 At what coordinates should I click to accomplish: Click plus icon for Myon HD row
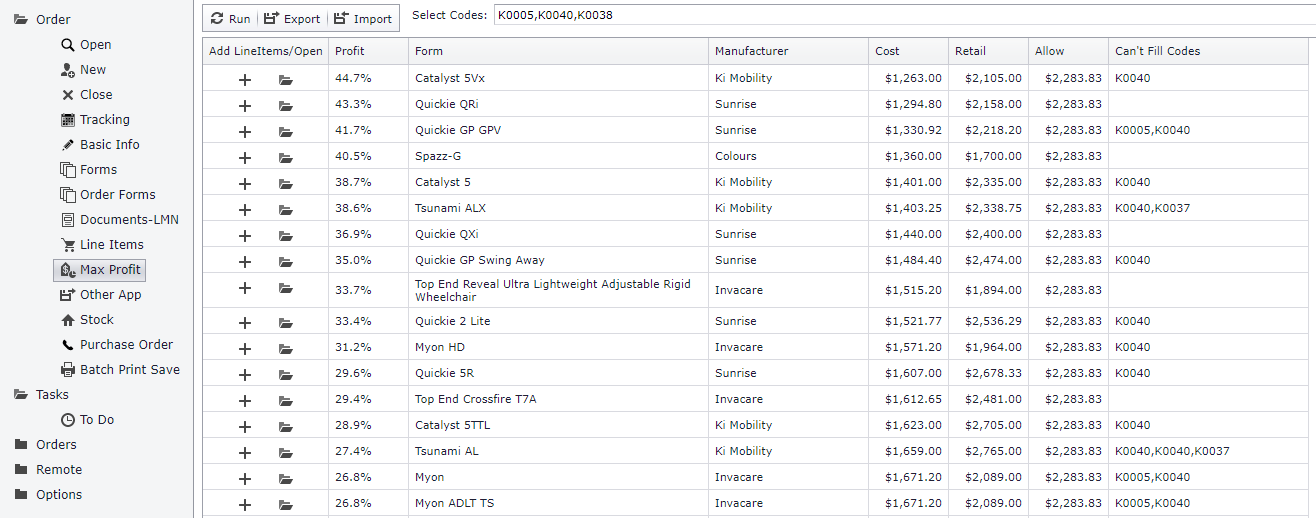pyautogui.click(x=245, y=348)
